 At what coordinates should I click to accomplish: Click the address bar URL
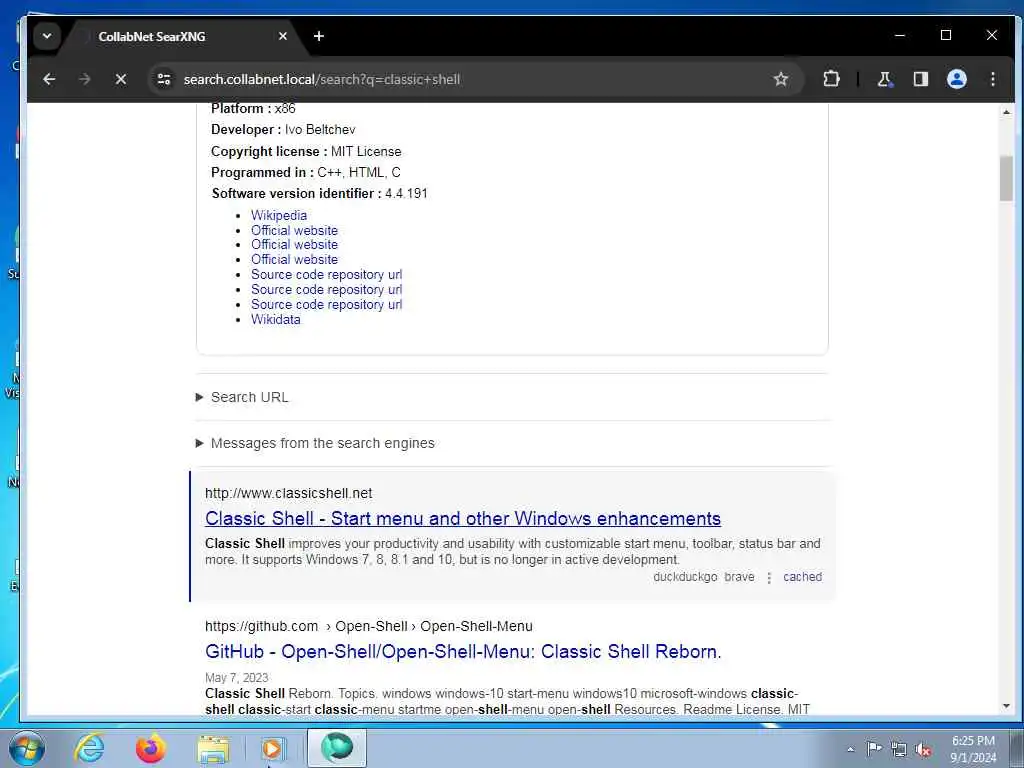pos(322,79)
